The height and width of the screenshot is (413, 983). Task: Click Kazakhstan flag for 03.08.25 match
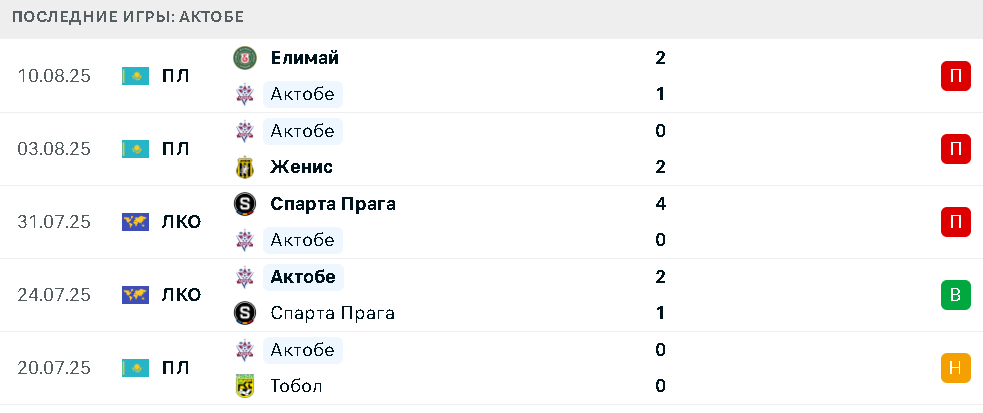click(x=135, y=149)
